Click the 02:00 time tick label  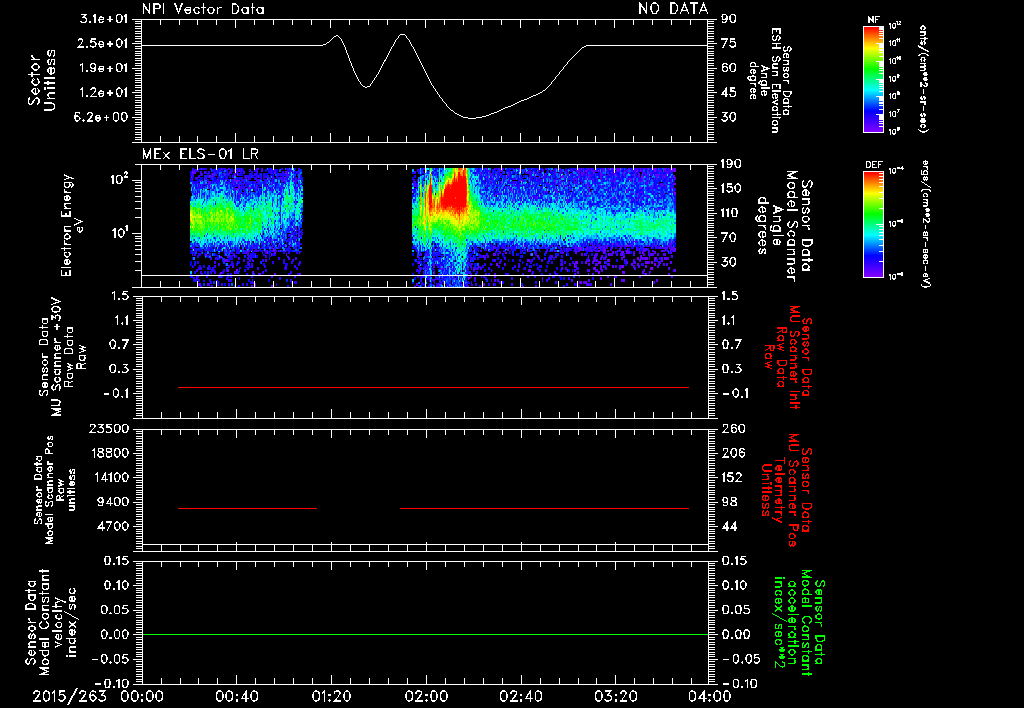(426, 696)
